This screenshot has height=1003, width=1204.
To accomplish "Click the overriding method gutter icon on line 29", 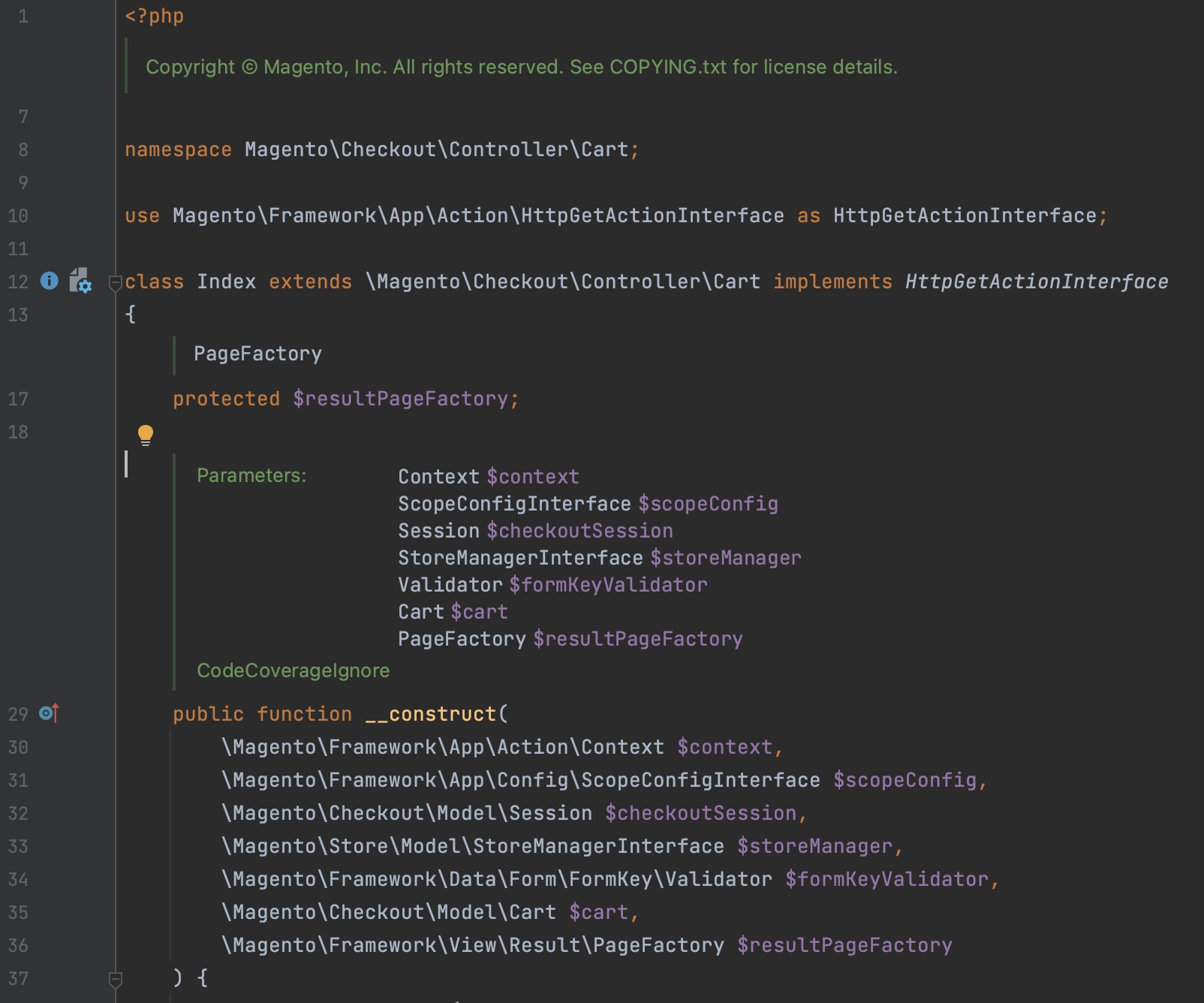I will tap(49, 713).
